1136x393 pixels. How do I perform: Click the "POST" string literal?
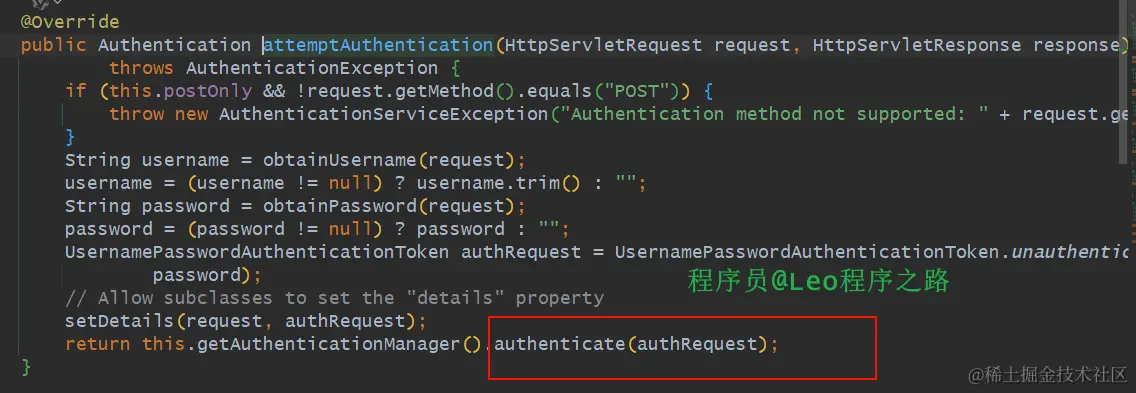coord(636,92)
